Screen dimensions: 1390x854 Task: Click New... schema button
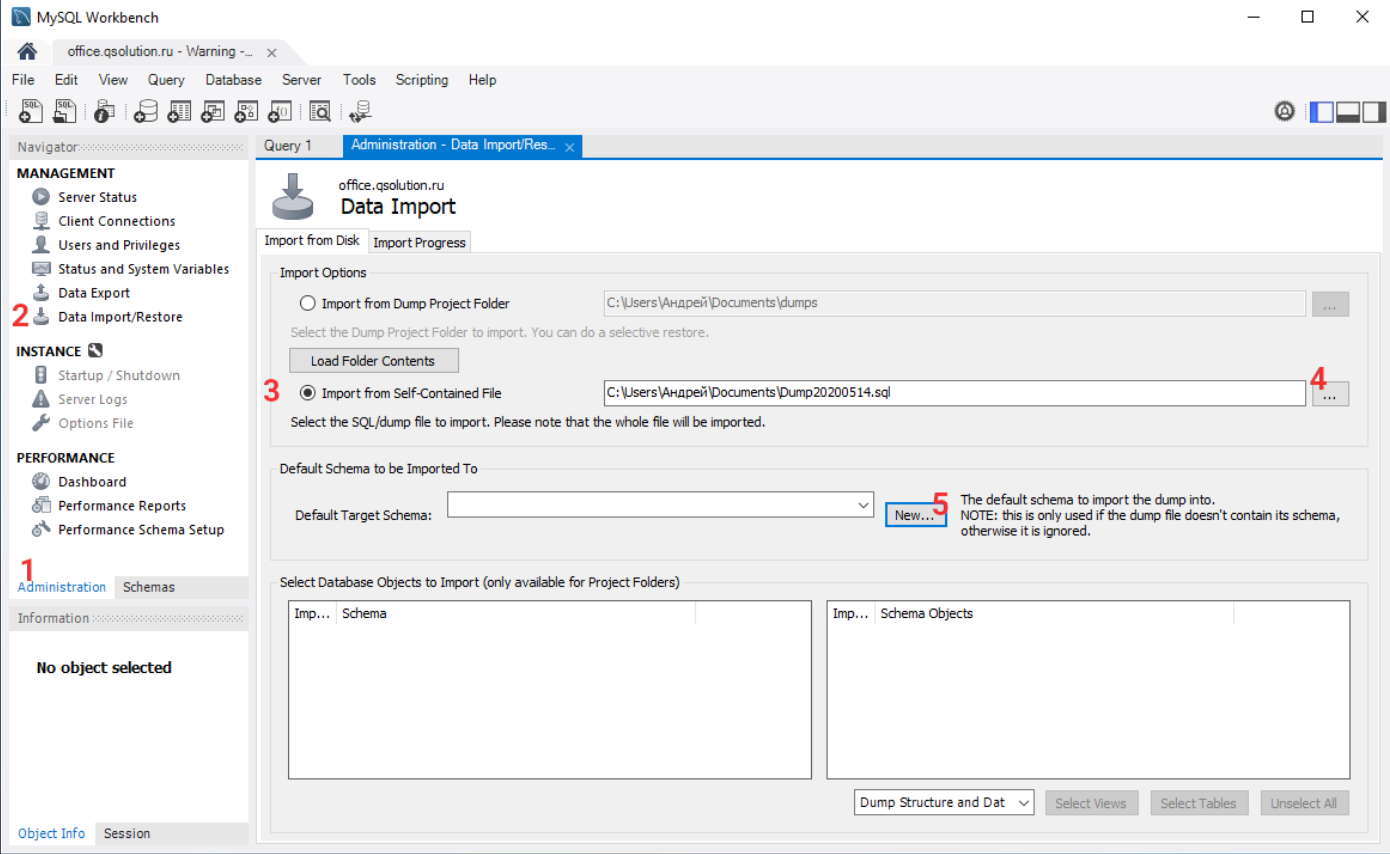[915, 515]
